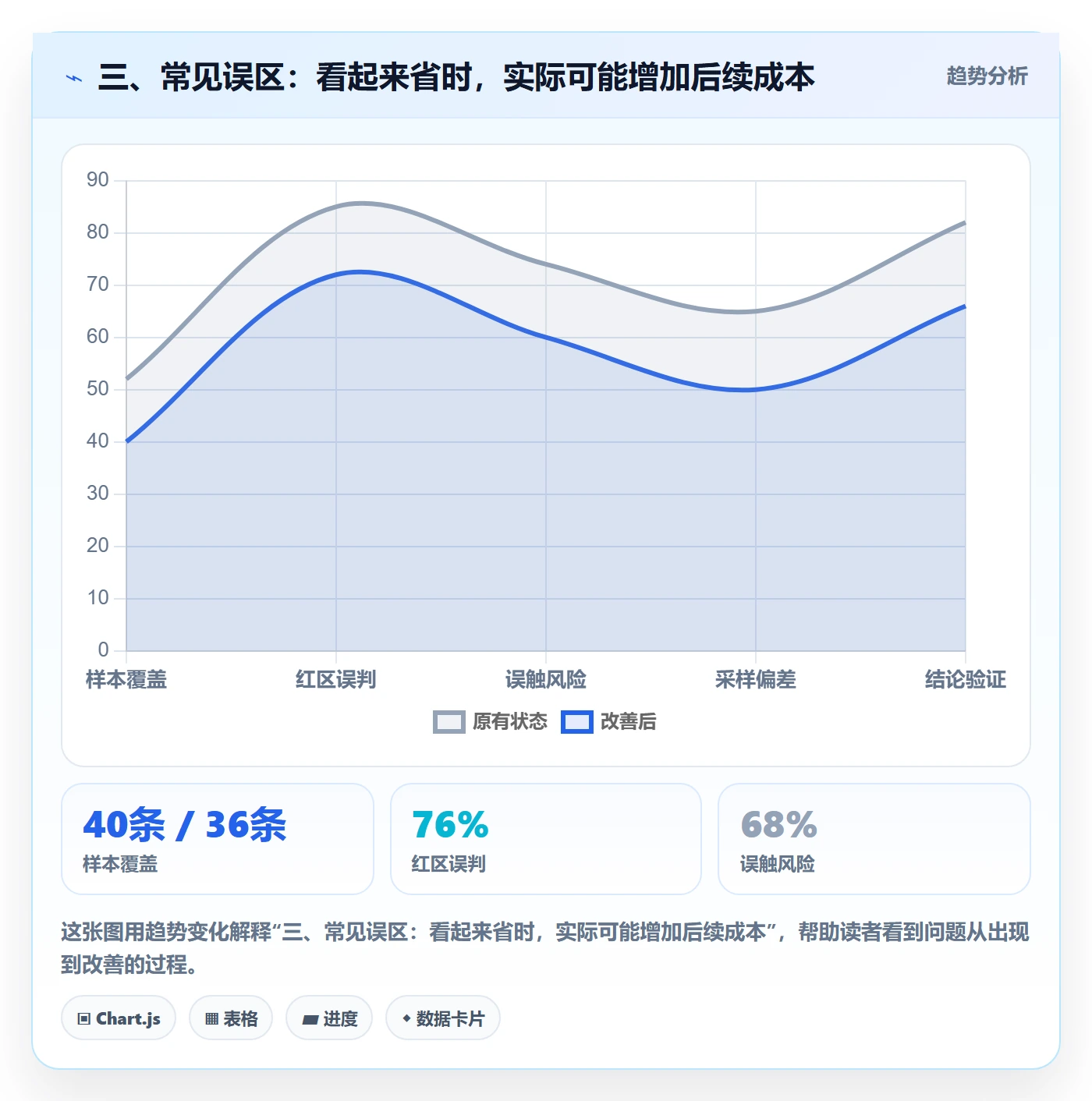Image resolution: width=1092 pixels, height=1101 pixels.
Task: Click the diamond icon in 数据卡片 chip
Action: [406, 1018]
